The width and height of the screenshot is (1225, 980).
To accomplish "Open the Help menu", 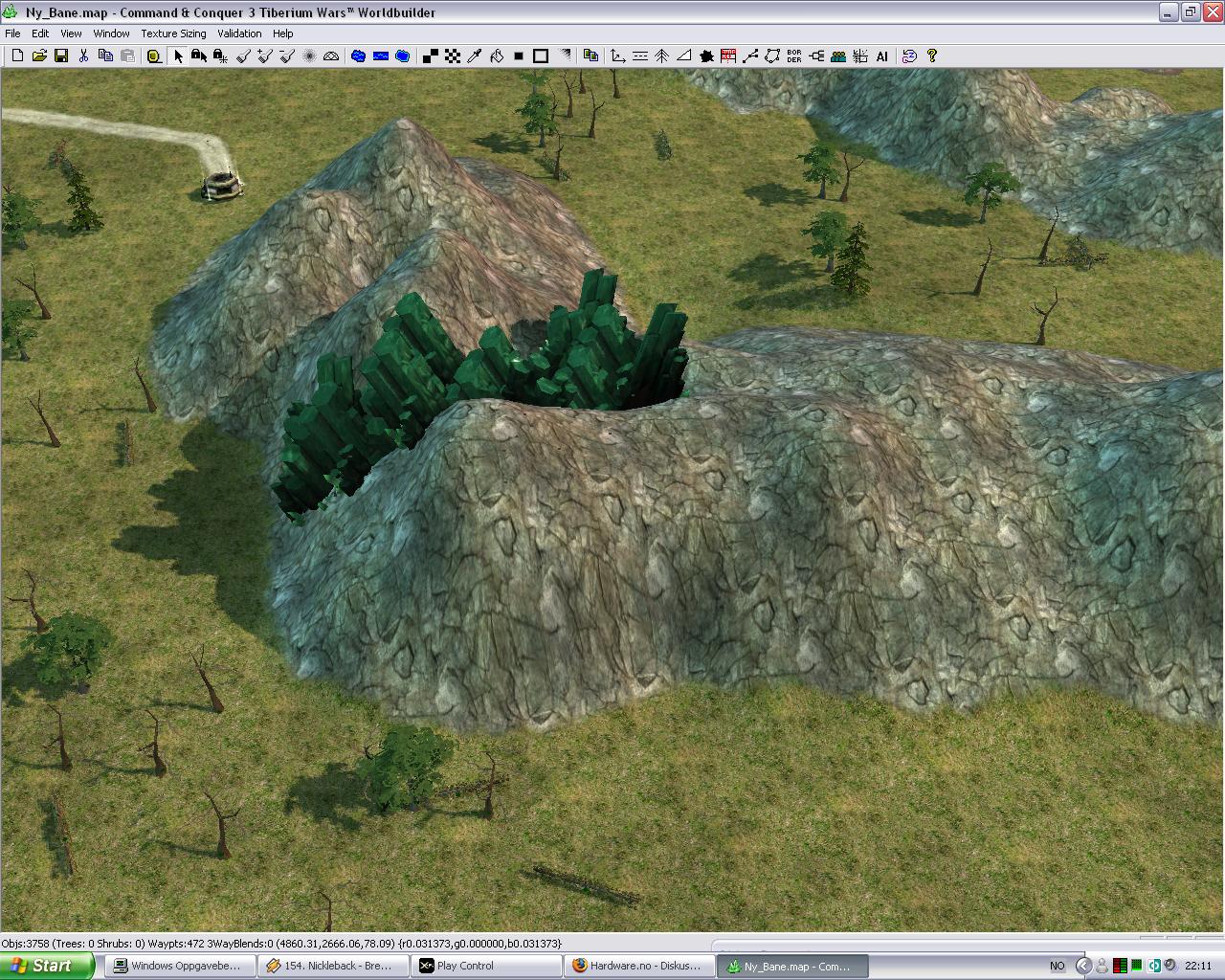I will click(282, 33).
